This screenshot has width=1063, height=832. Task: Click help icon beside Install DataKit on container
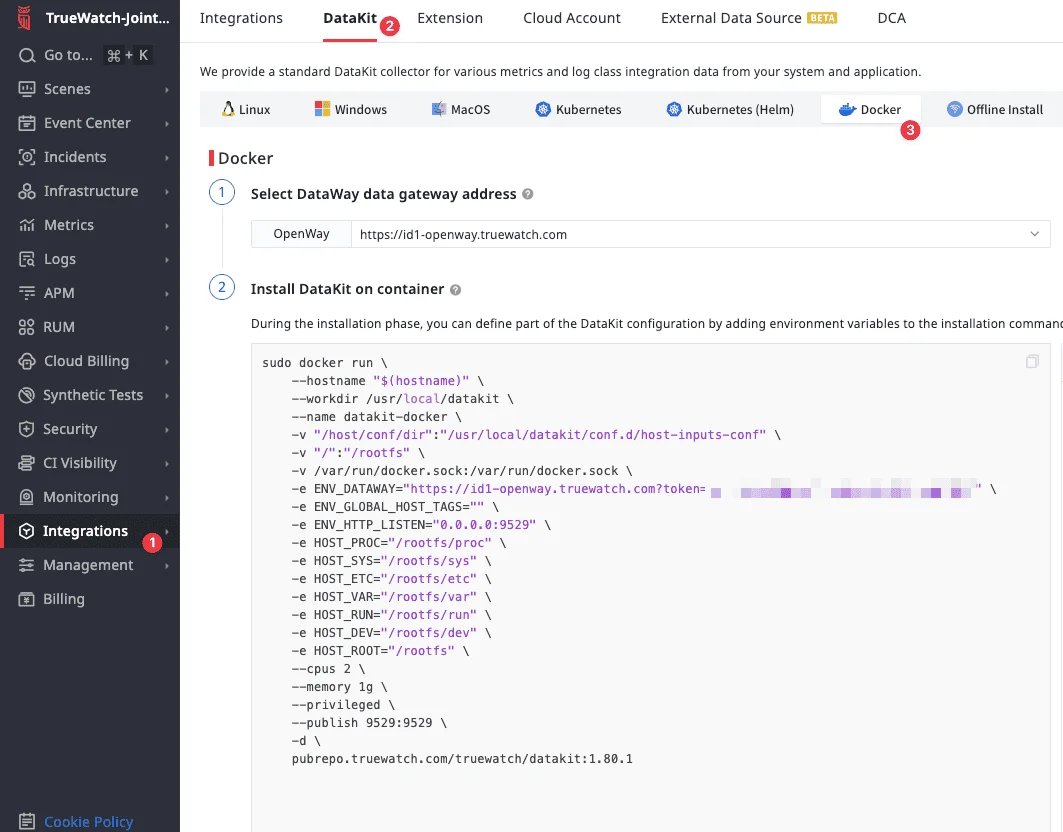pos(456,290)
